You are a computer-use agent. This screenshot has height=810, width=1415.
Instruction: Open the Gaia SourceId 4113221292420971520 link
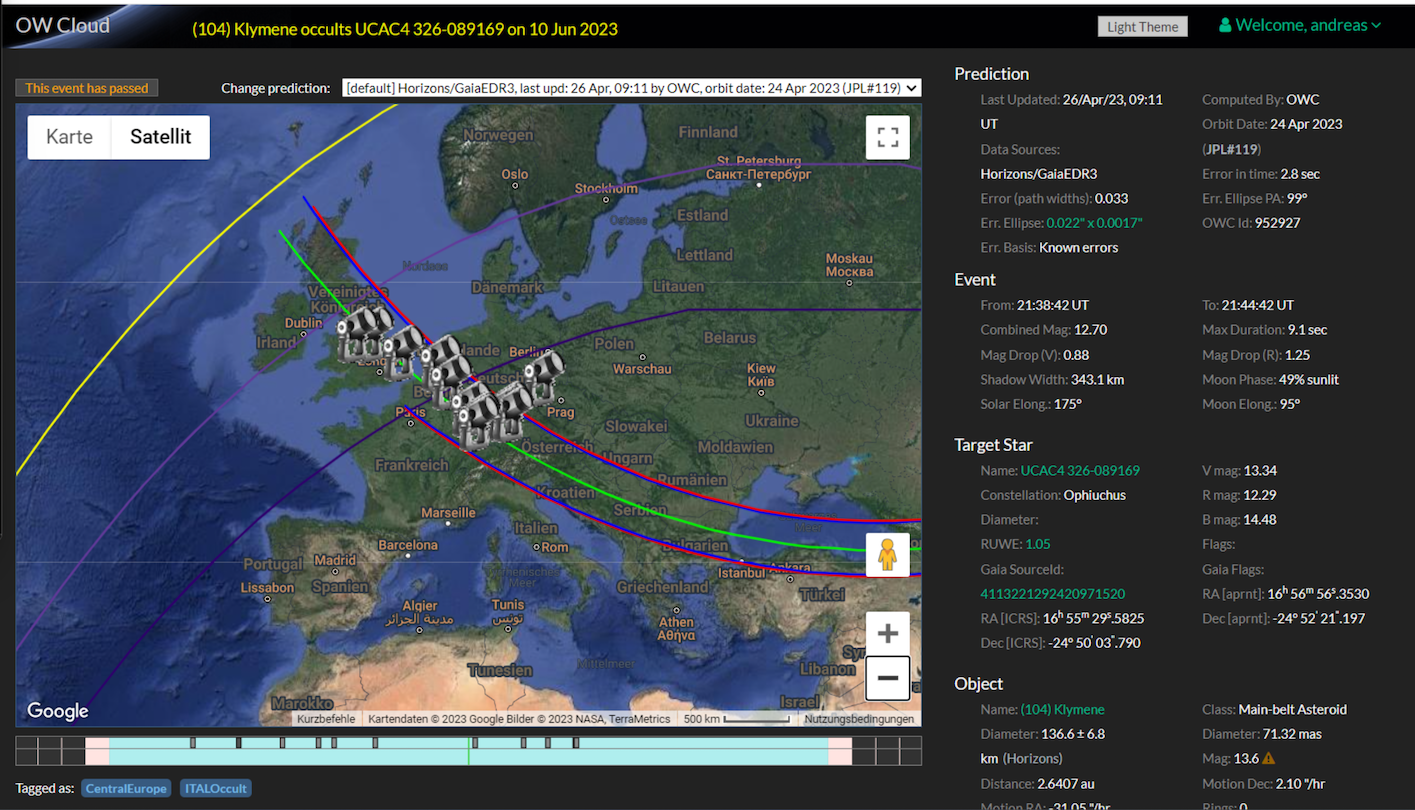click(x=1052, y=593)
